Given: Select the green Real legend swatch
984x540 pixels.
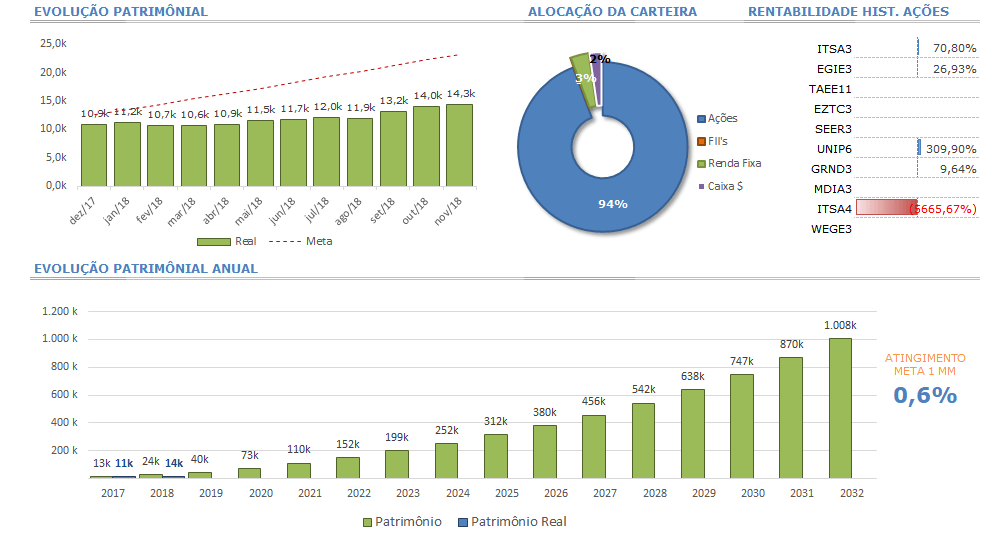Looking at the screenshot, I should point(213,241).
